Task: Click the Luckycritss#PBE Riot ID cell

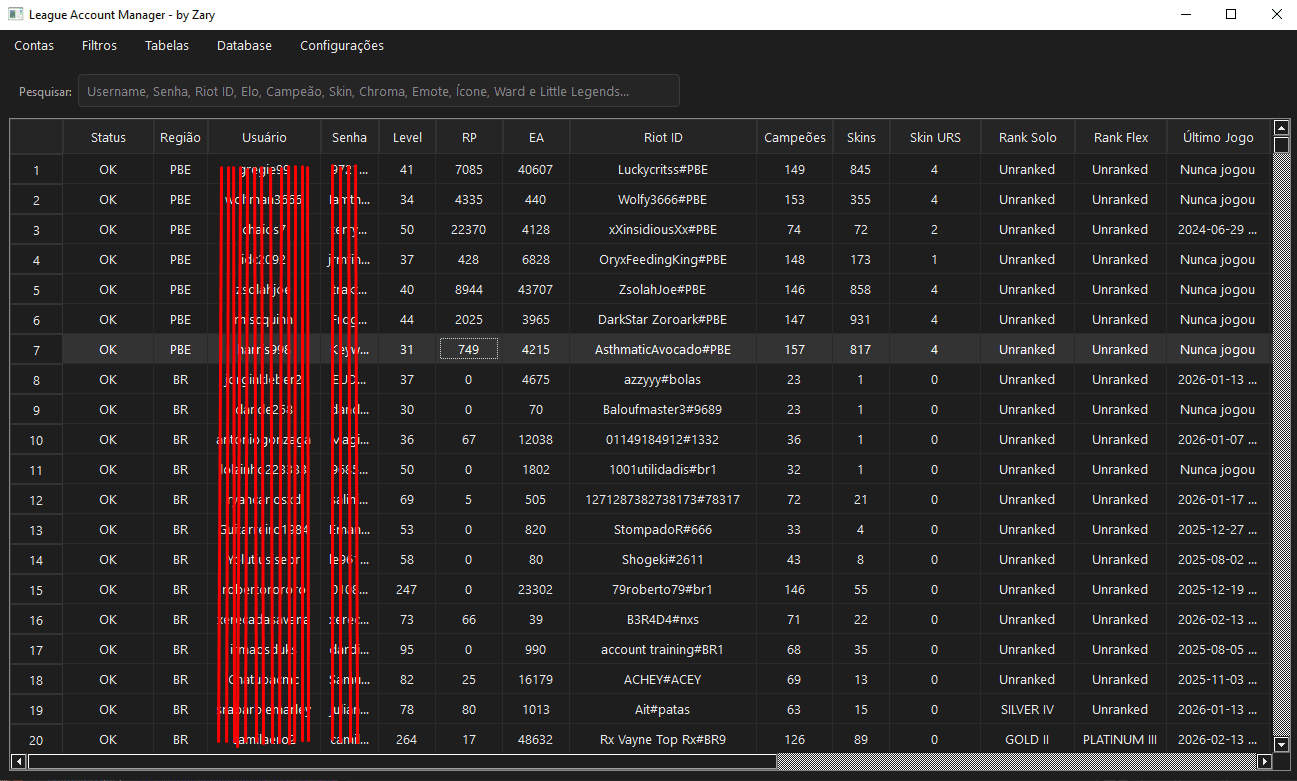Action: 663,170
